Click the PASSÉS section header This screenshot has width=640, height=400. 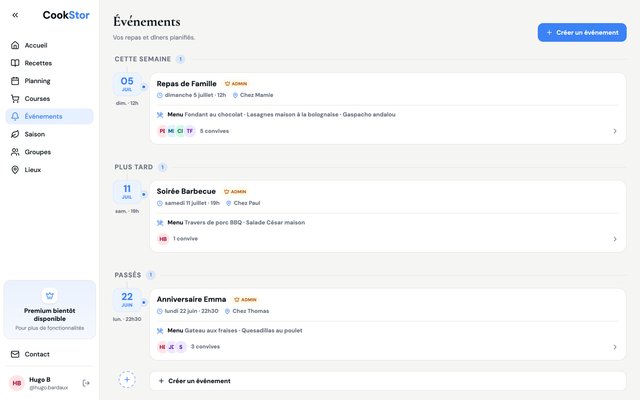click(128, 275)
